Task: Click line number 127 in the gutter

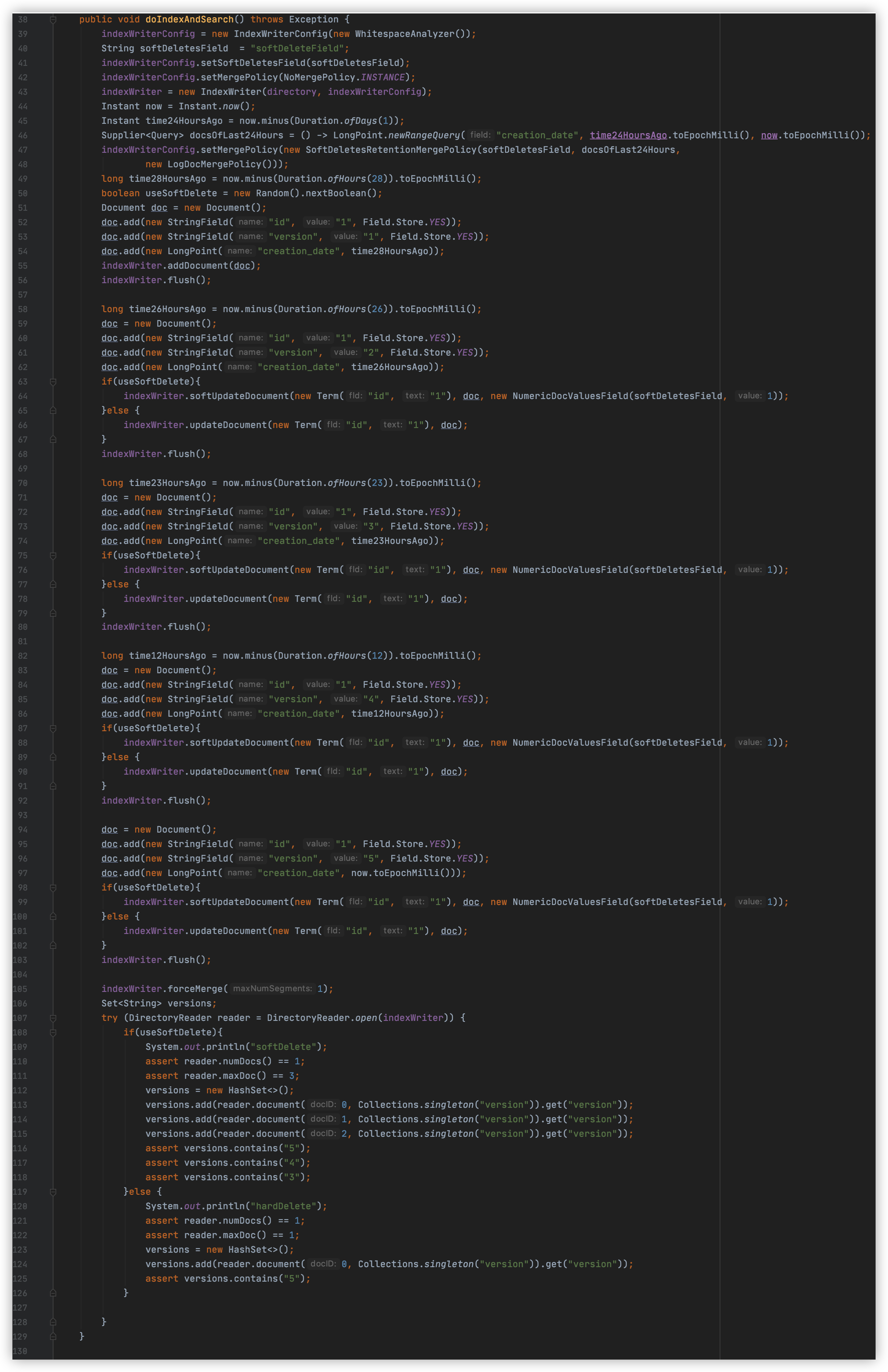Action: (20, 1308)
